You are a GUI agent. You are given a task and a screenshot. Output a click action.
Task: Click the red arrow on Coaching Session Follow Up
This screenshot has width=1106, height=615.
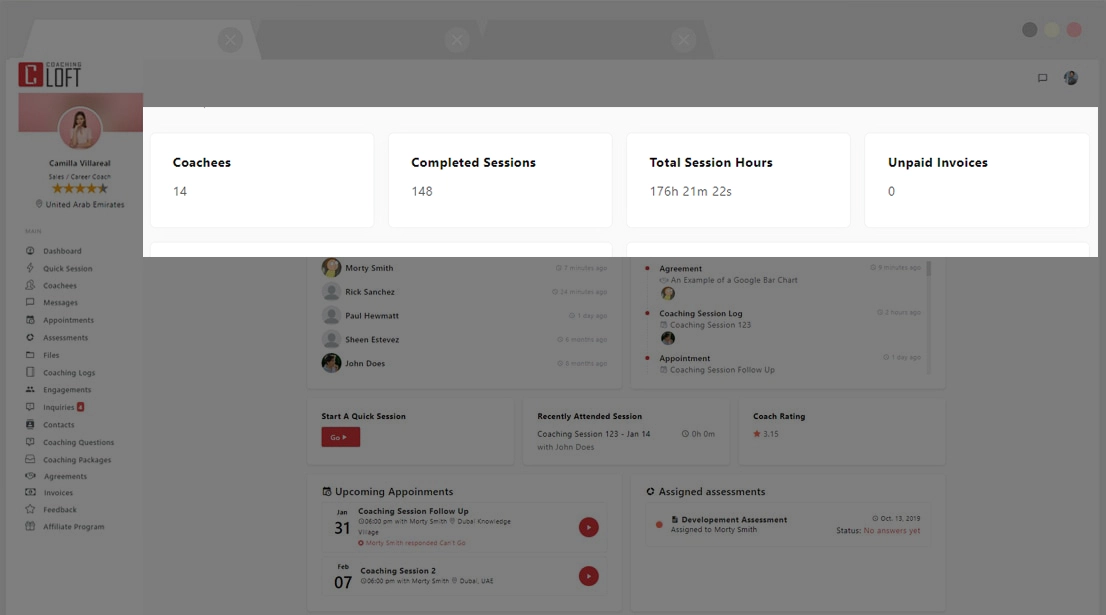tap(589, 527)
